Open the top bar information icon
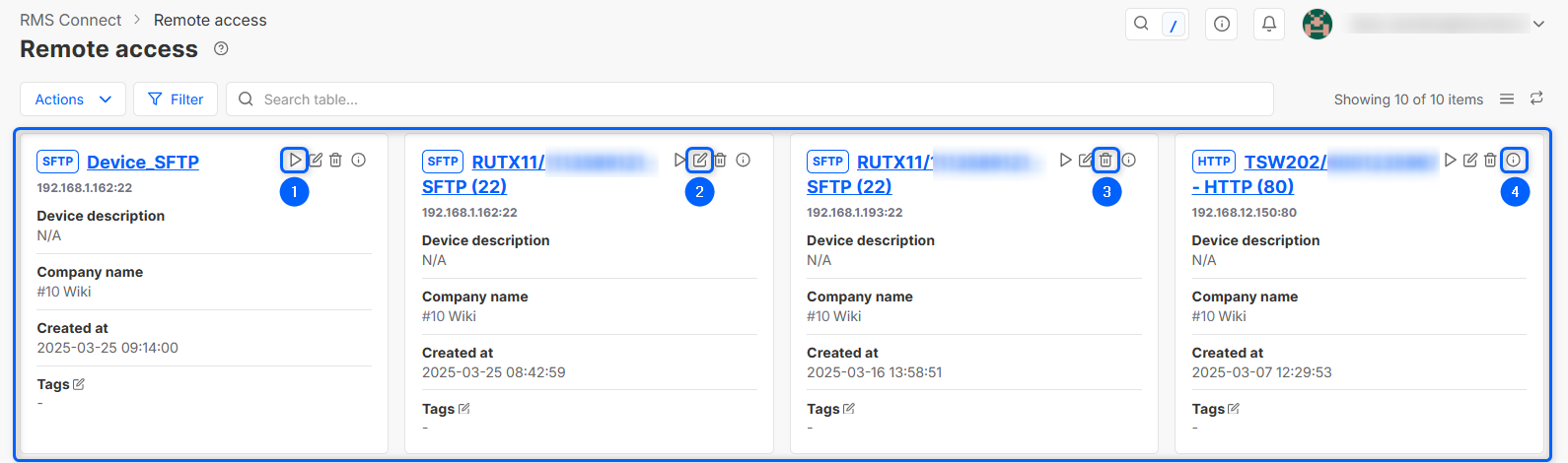1568x463 pixels. tap(1222, 24)
